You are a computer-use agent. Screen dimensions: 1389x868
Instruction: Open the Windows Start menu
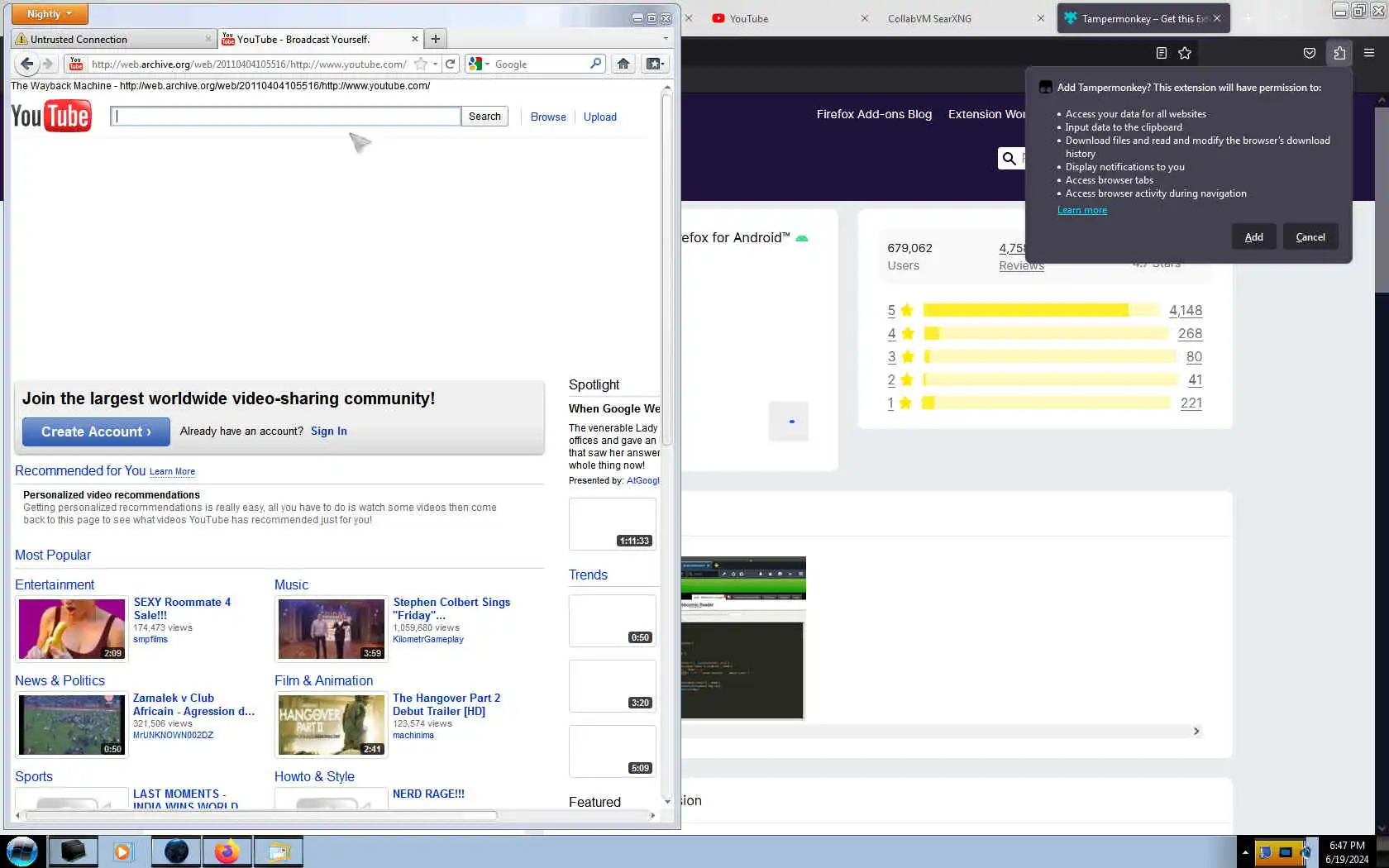(22, 851)
